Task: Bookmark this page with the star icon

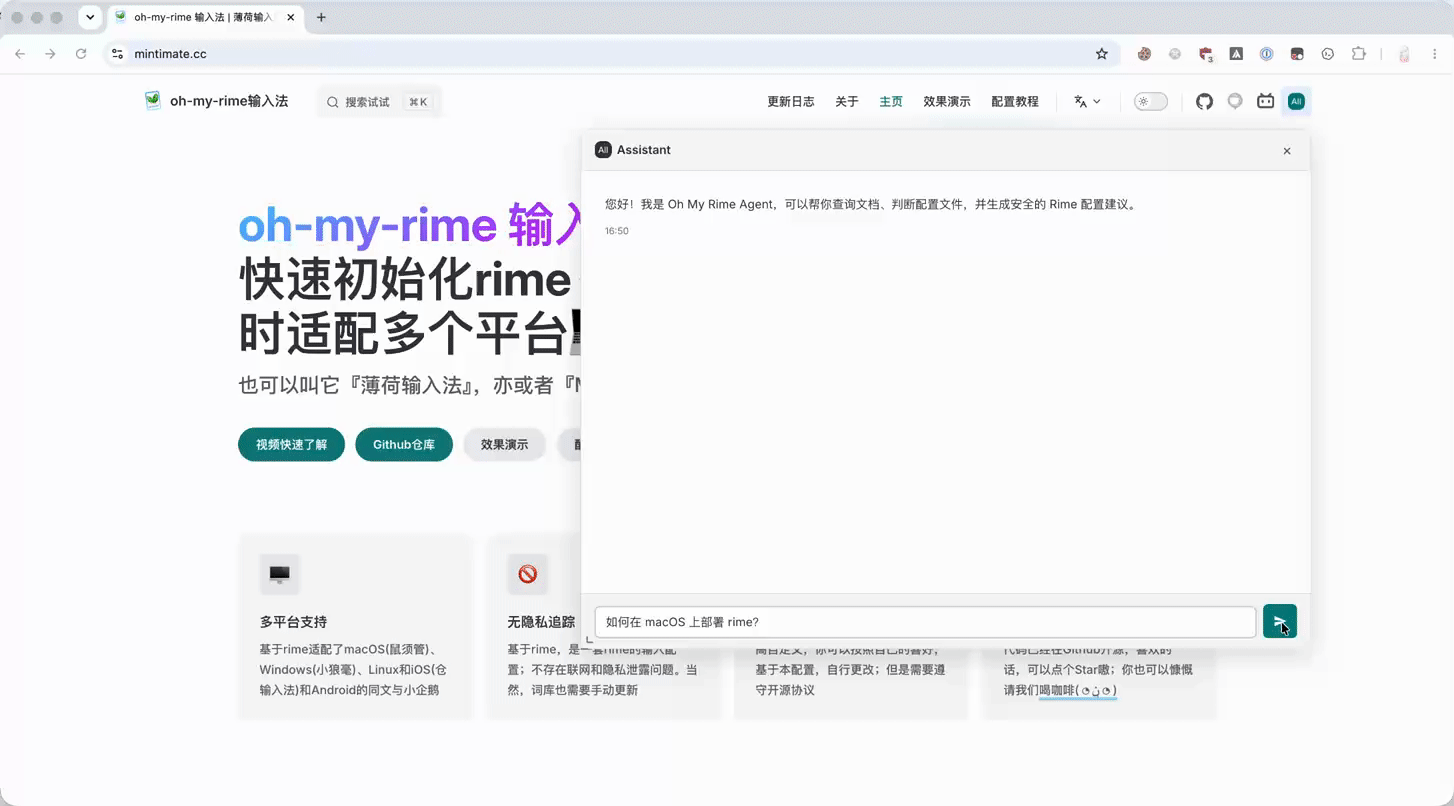Action: [x=1102, y=54]
